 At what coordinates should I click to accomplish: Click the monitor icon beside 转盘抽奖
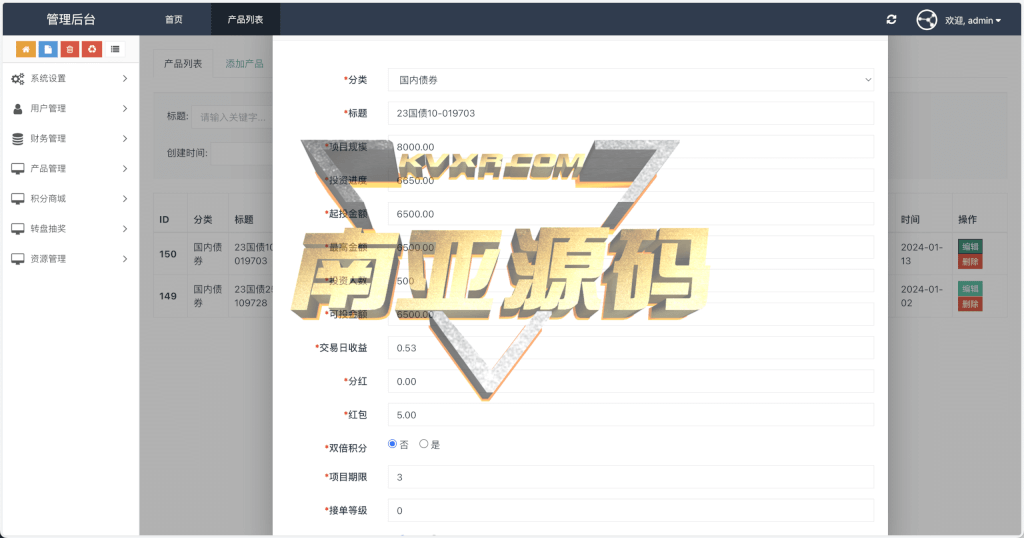18,229
